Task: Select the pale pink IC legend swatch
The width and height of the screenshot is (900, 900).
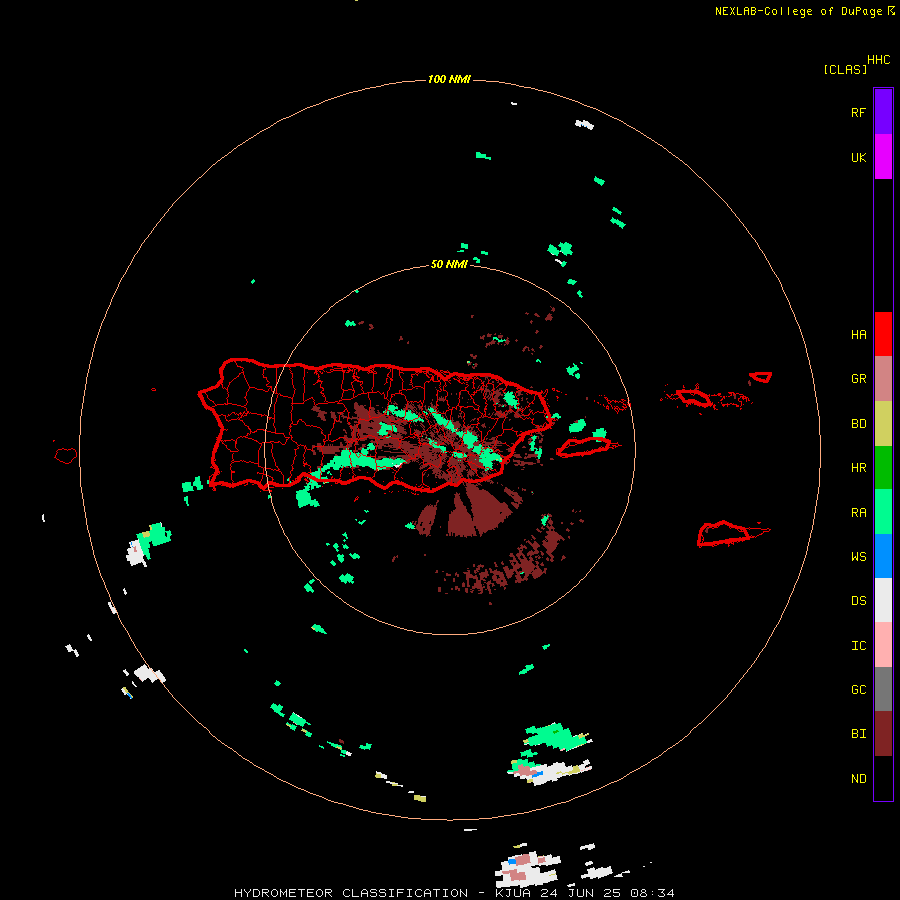Action: 883,645
